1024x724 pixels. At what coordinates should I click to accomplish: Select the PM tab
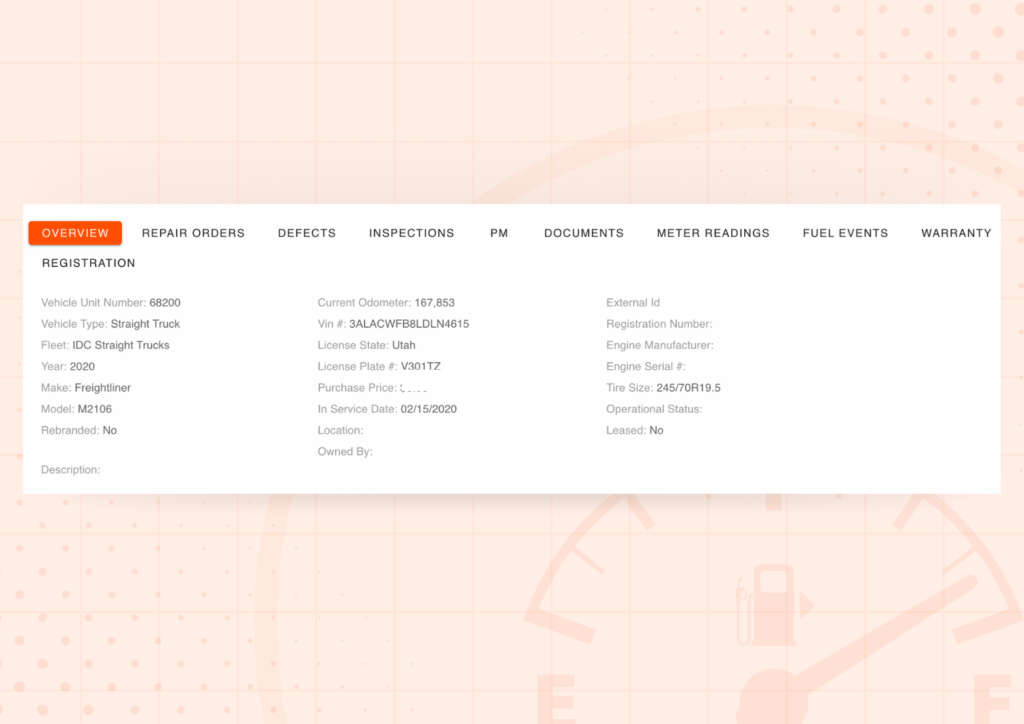tap(499, 233)
